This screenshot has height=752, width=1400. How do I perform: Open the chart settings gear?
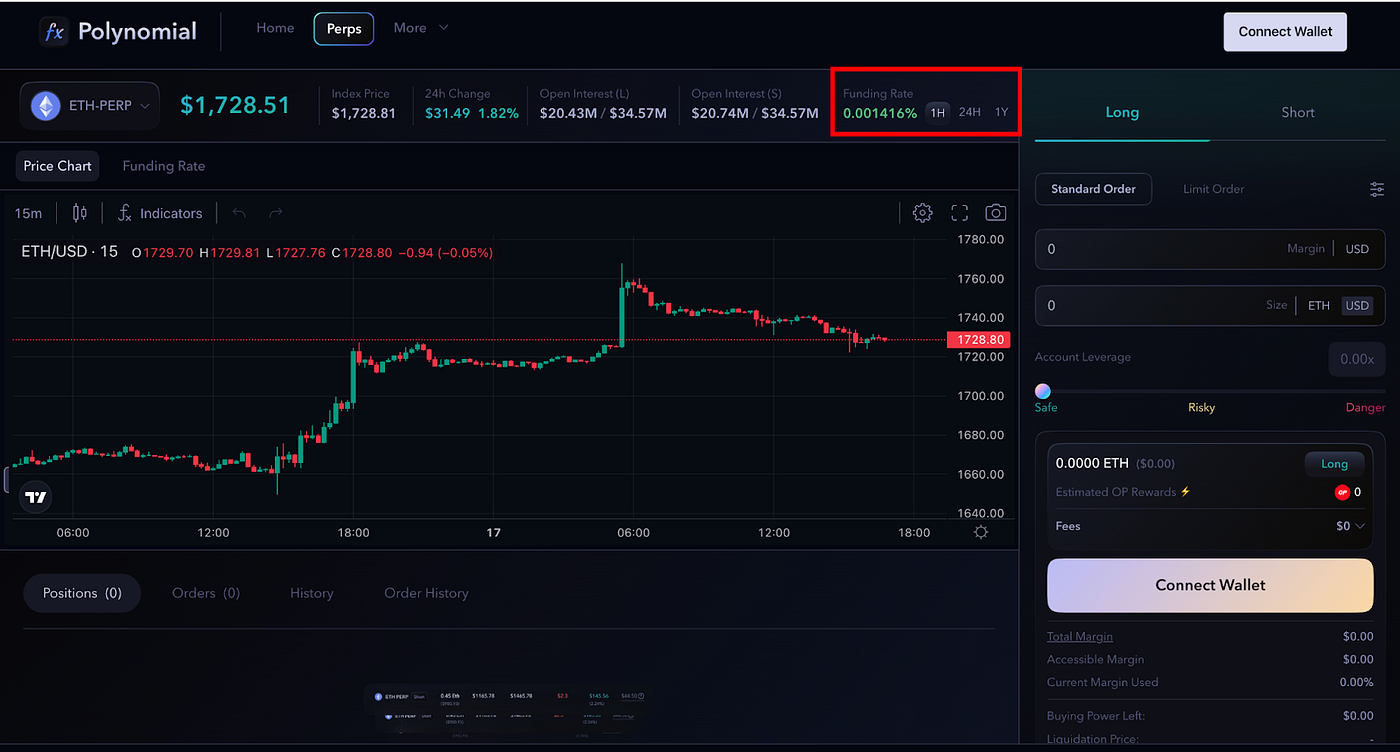pos(922,212)
